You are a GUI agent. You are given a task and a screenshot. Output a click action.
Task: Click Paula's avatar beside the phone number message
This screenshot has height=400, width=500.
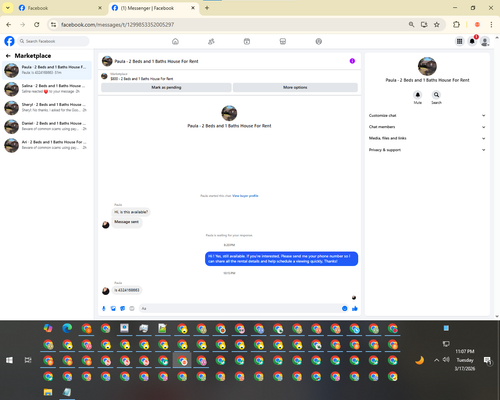[x=106, y=291]
